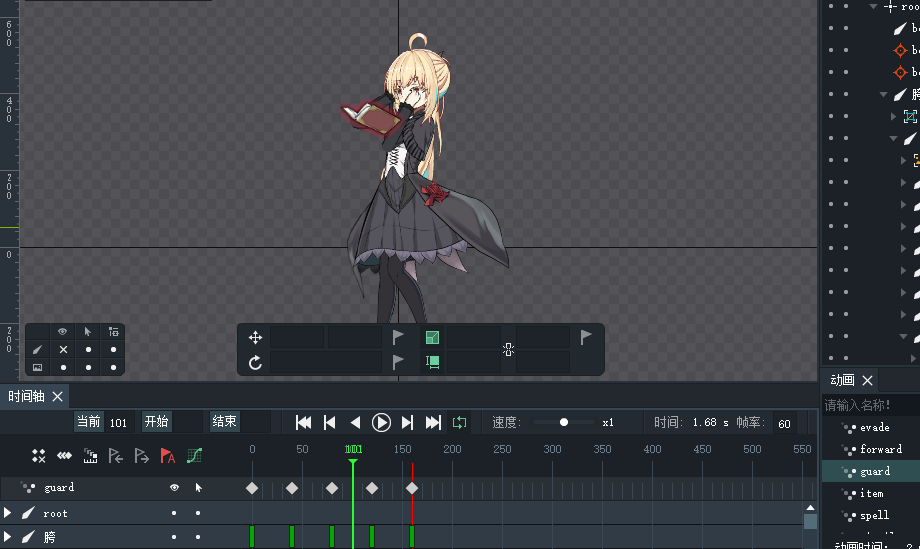Expand the 胯 row in the timeline
Image resolution: width=920 pixels, height=549 pixels.
(x=7, y=536)
